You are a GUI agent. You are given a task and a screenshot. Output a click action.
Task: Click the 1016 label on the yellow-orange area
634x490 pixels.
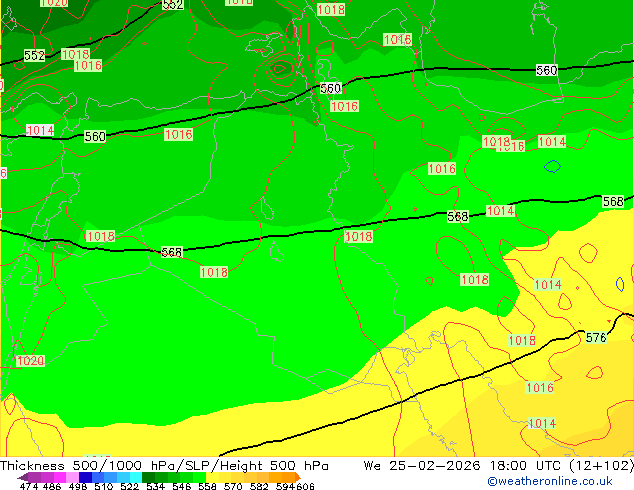pyautogui.click(x=540, y=388)
